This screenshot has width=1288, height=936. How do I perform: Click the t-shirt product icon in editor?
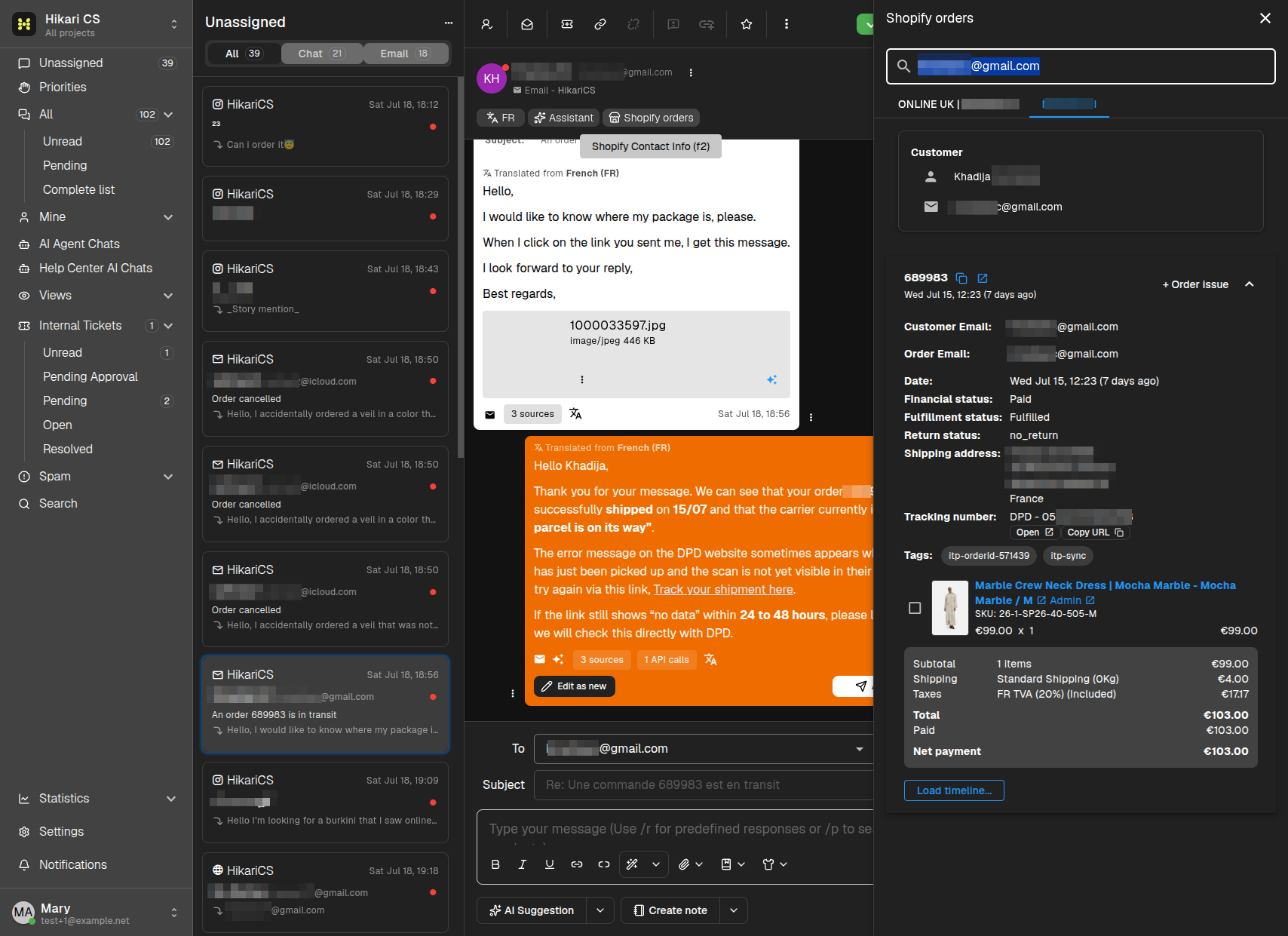click(x=768, y=864)
